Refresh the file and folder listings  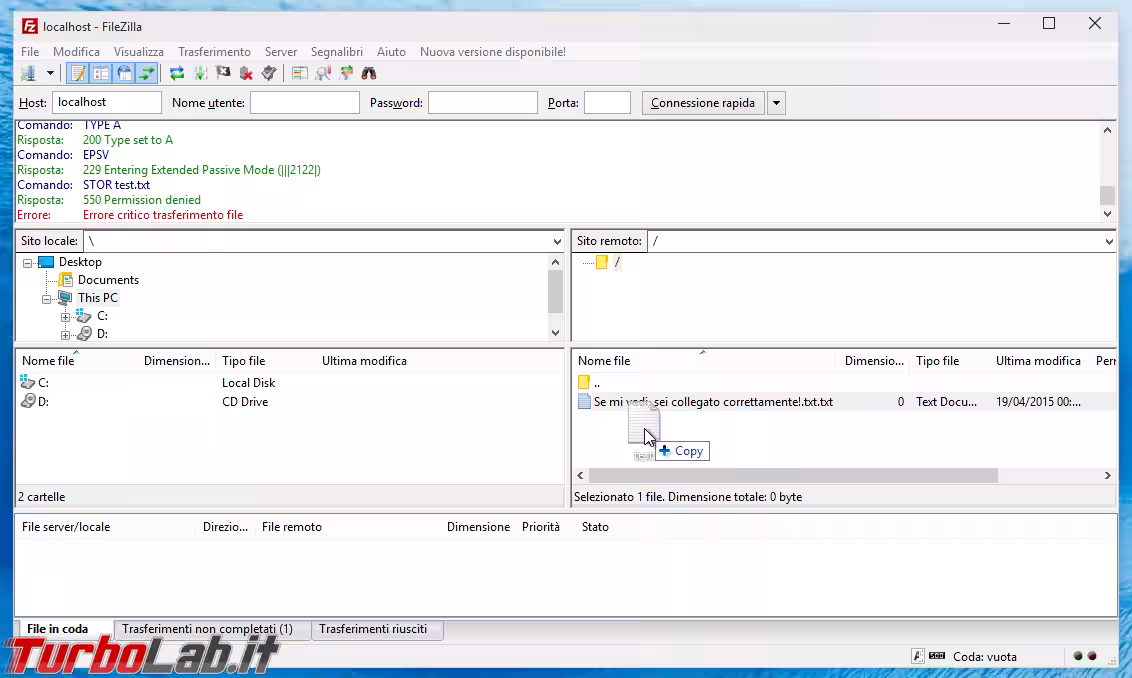coord(177,73)
